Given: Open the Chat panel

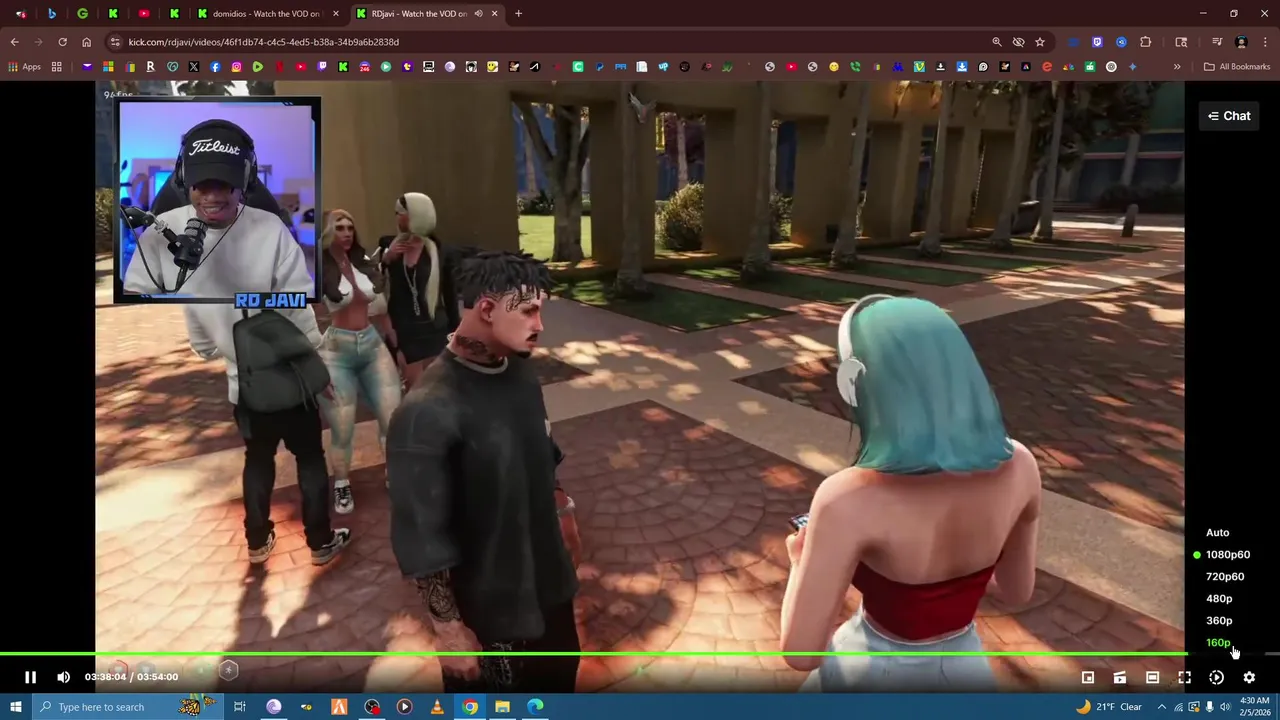Looking at the screenshot, I should [1229, 116].
